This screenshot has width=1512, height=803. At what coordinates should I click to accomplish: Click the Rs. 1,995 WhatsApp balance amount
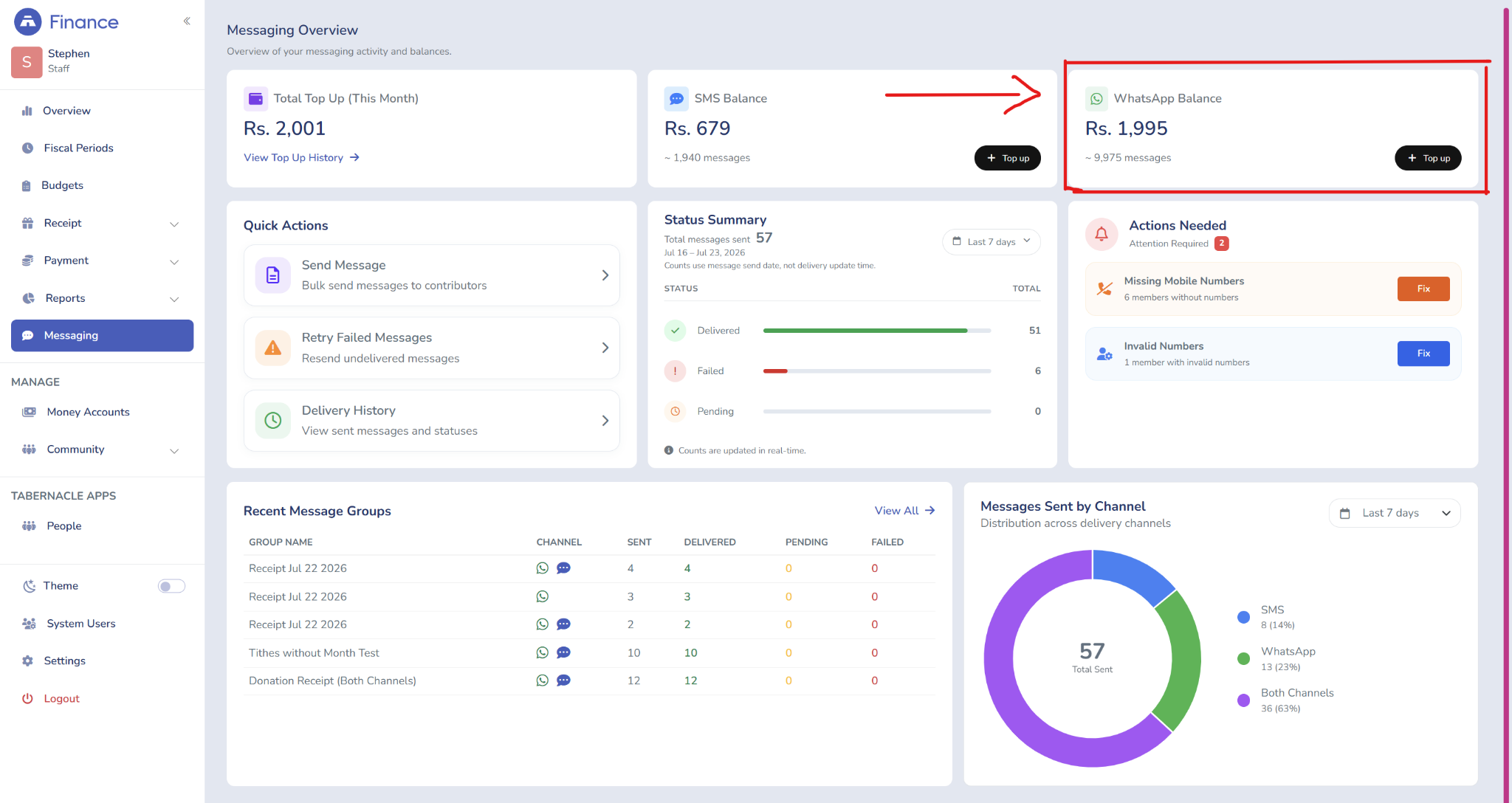[1127, 128]
